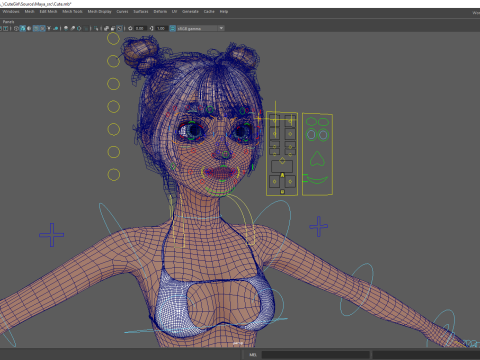Screen dimensions: 480x360
Task: Select the topmost yellow circle rig control
Action: pos(113,38)
